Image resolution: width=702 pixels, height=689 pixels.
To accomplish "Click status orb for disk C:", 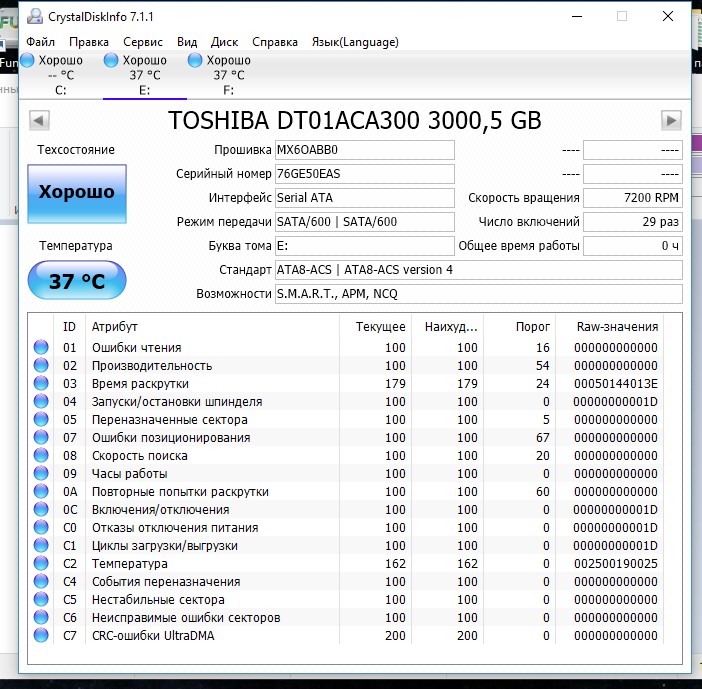I will tap(27, 60).
